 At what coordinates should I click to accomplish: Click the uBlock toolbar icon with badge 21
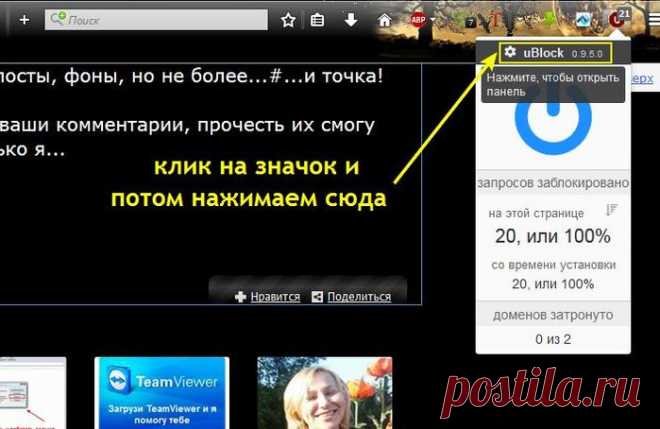[619, 19]
